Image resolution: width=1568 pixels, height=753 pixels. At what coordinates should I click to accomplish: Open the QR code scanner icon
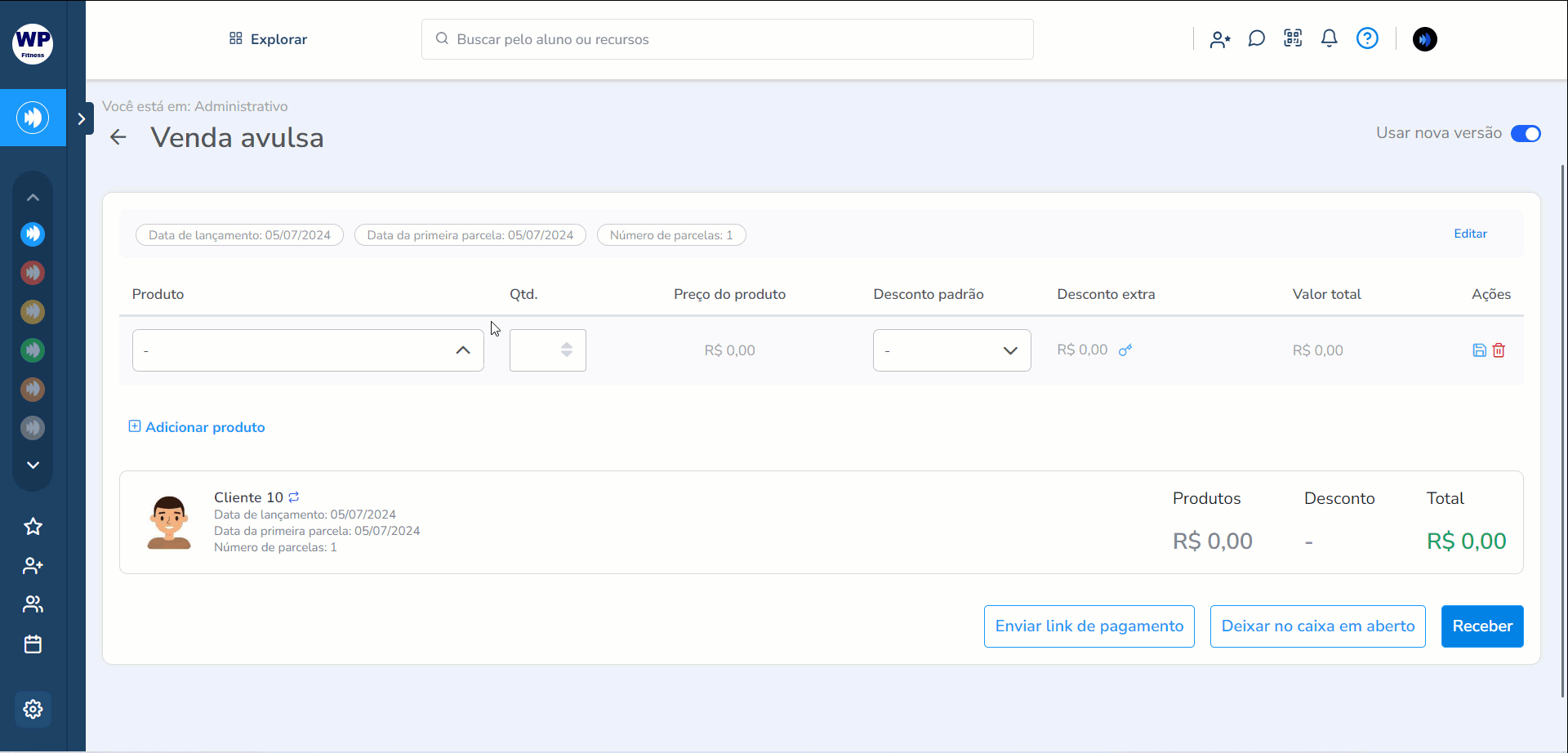(1293, 38)
